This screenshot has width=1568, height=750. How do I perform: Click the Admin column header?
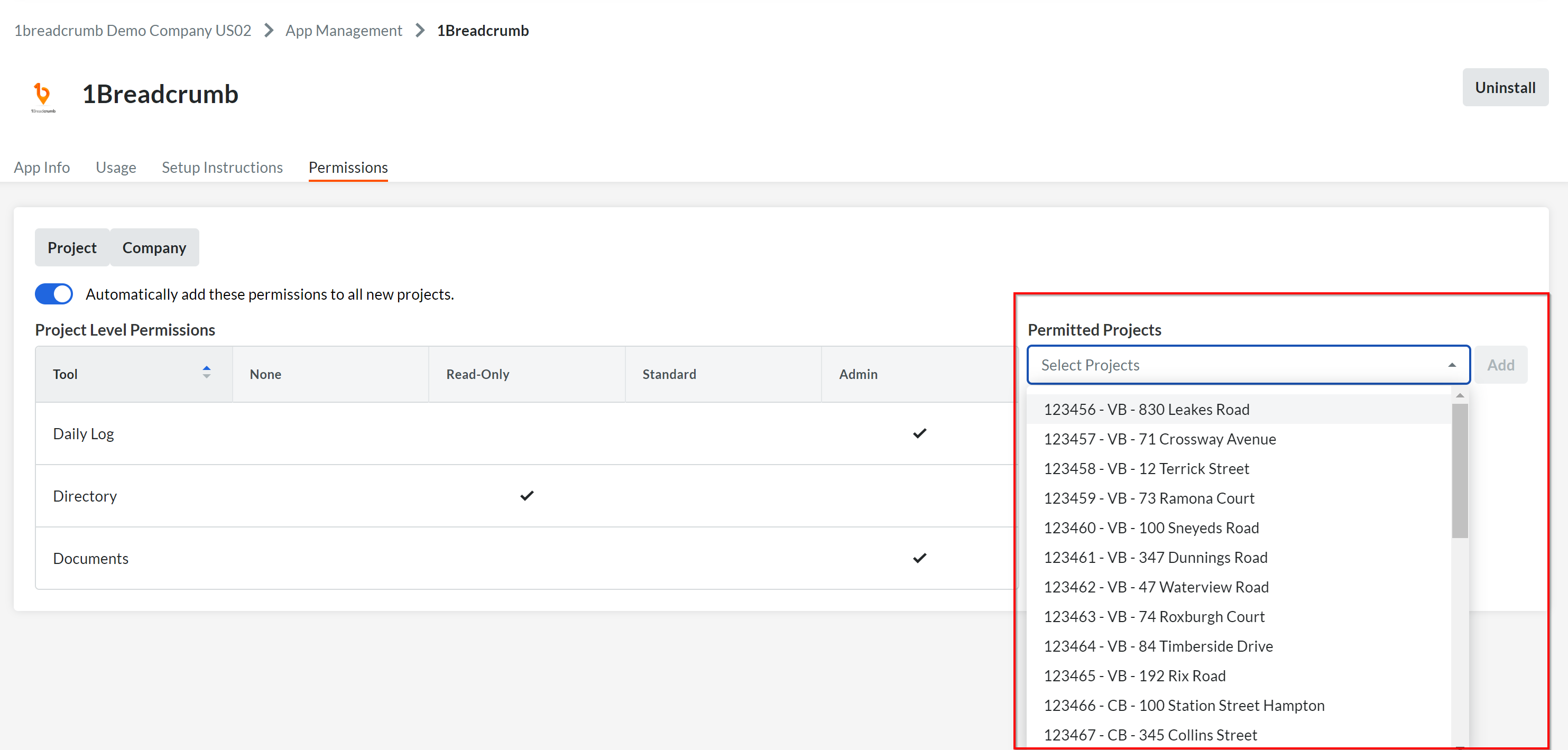[919, 374]
